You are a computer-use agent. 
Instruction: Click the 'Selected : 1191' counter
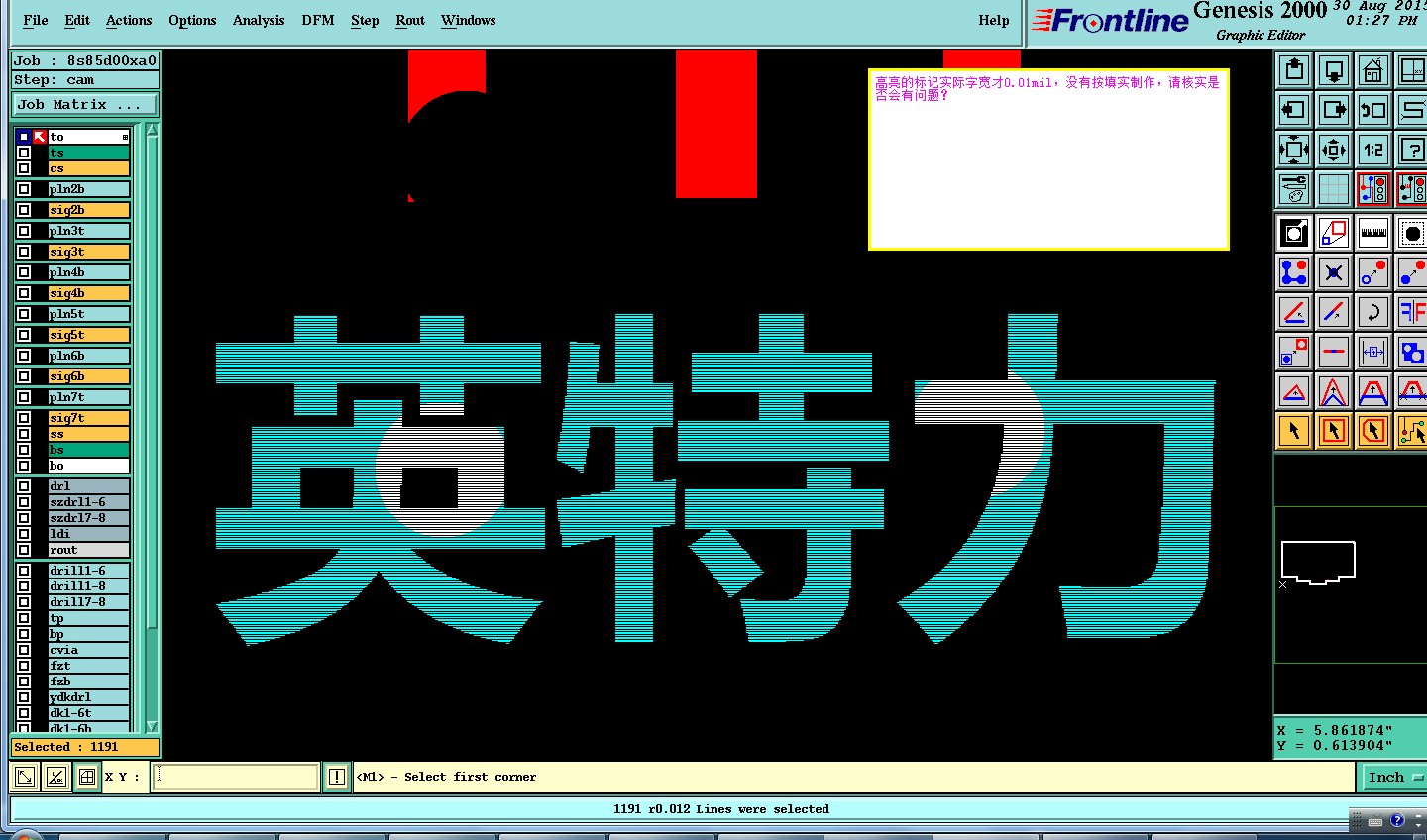point(85,747)
